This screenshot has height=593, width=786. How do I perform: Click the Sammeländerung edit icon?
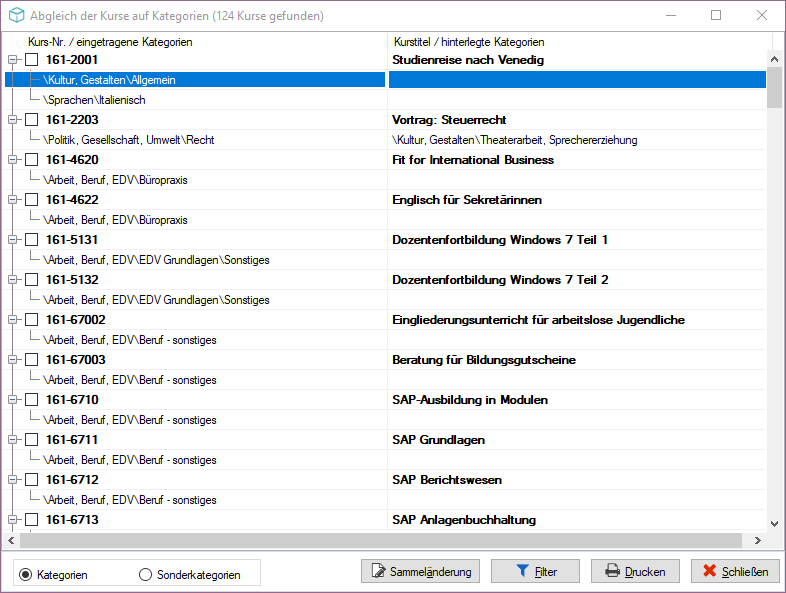tap(378, 571)
